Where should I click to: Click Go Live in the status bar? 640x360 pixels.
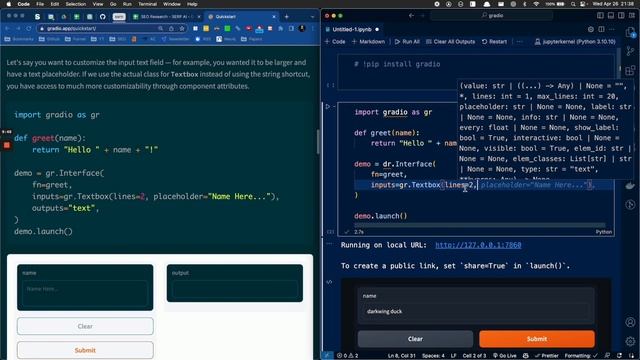coord(504,356)
